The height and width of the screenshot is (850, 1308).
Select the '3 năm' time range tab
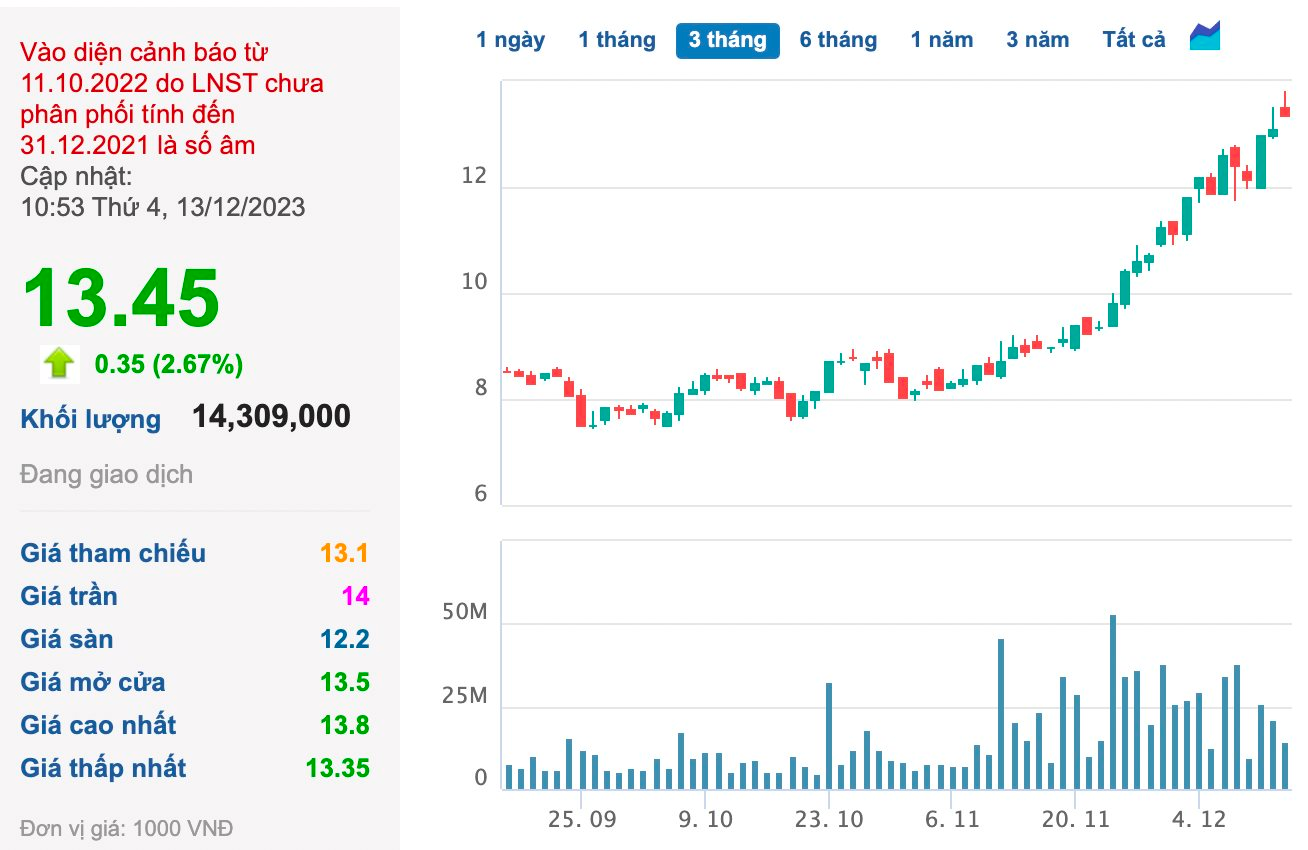coord(1038,40)
